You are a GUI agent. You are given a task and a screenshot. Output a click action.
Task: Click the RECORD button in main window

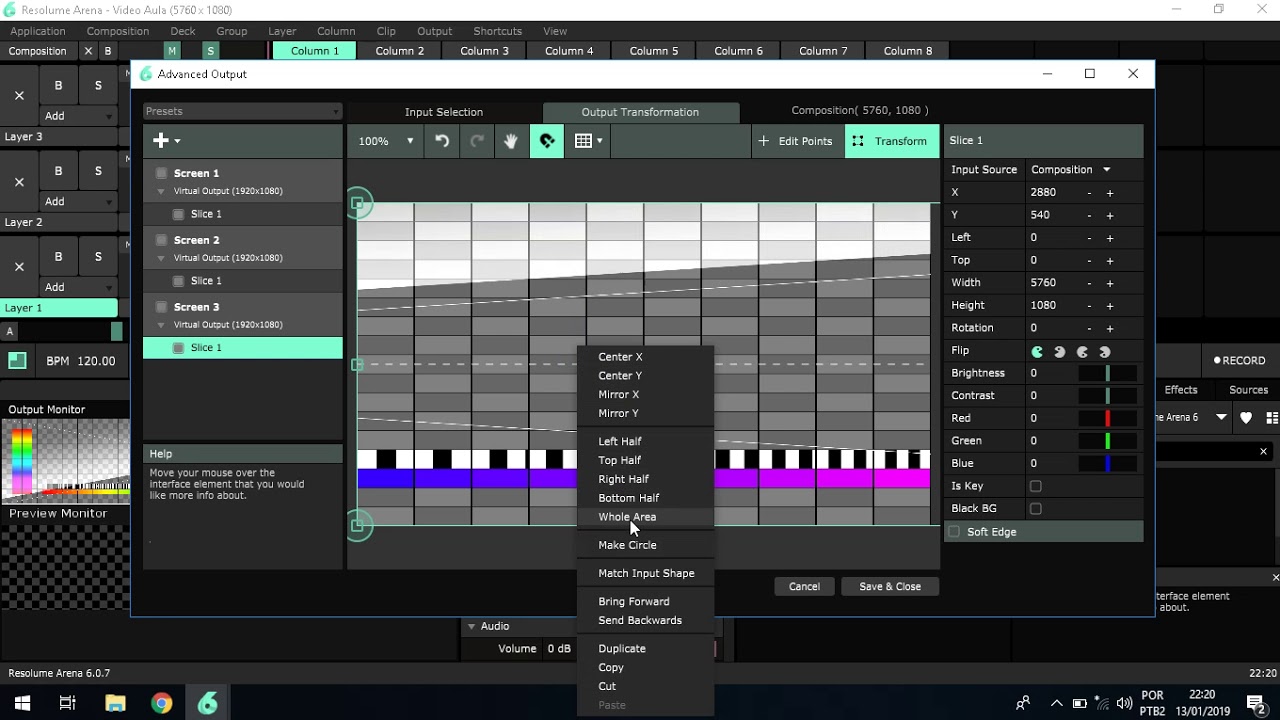click(x=1240, y=360)
